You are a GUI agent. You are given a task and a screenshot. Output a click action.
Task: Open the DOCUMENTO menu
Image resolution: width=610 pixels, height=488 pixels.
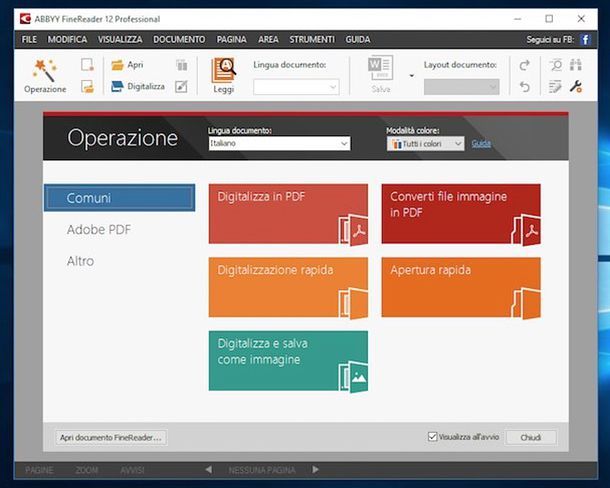179,39
